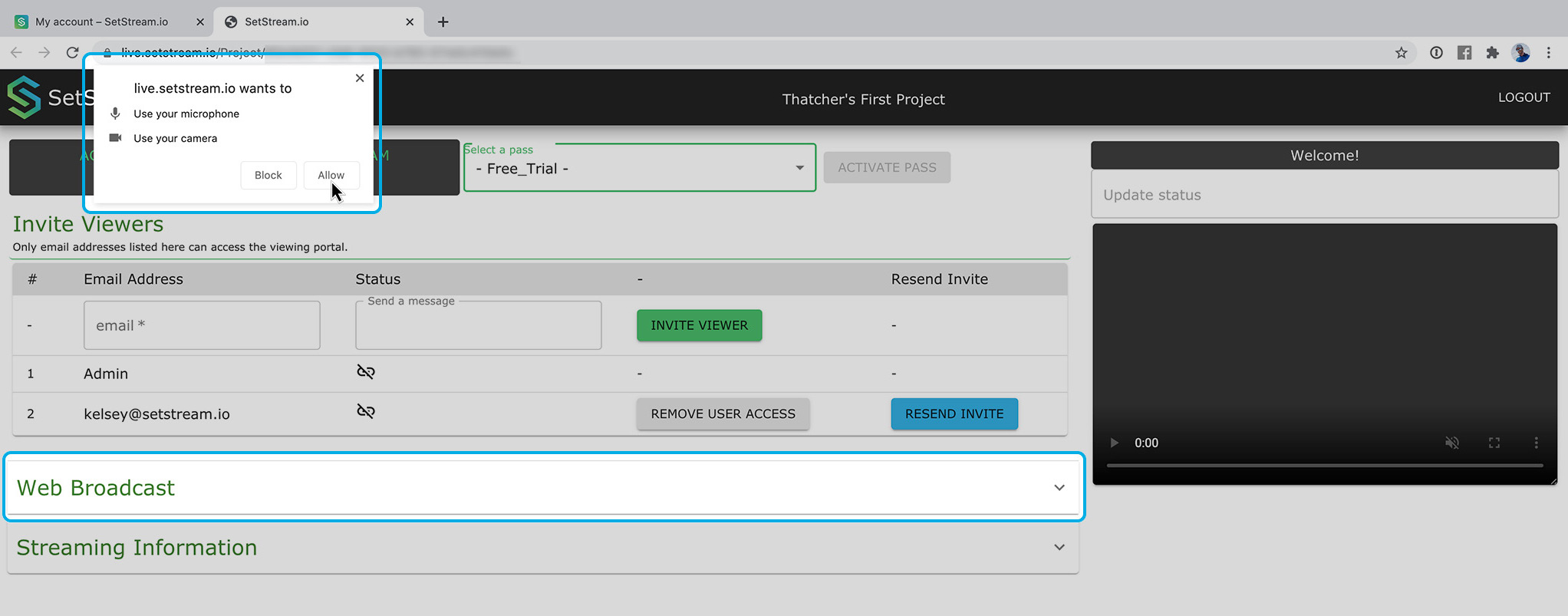Go back to previous page
This screenshot has width=1568, height=616.
pos(17,52)
